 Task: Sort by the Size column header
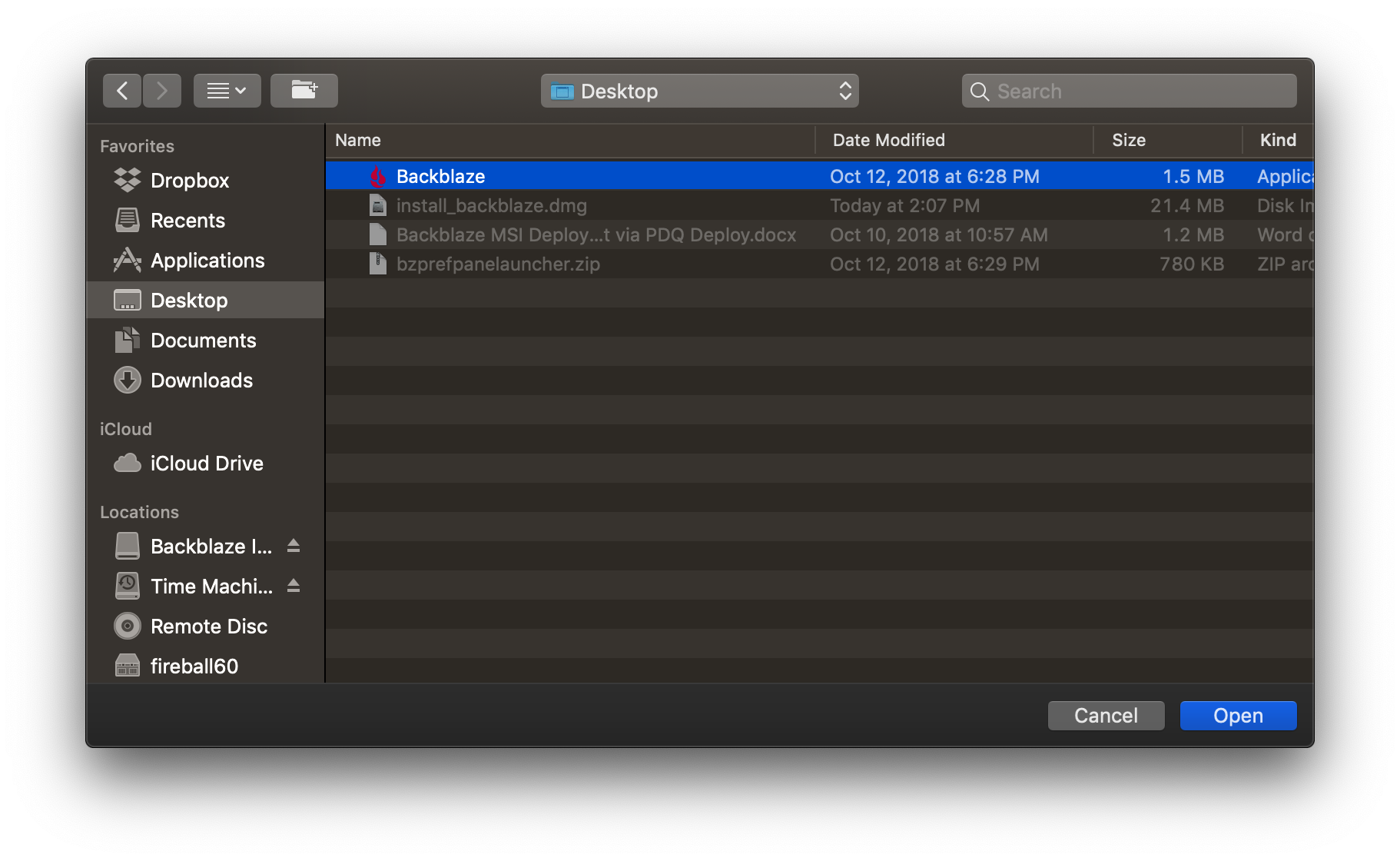[1167, 140]
